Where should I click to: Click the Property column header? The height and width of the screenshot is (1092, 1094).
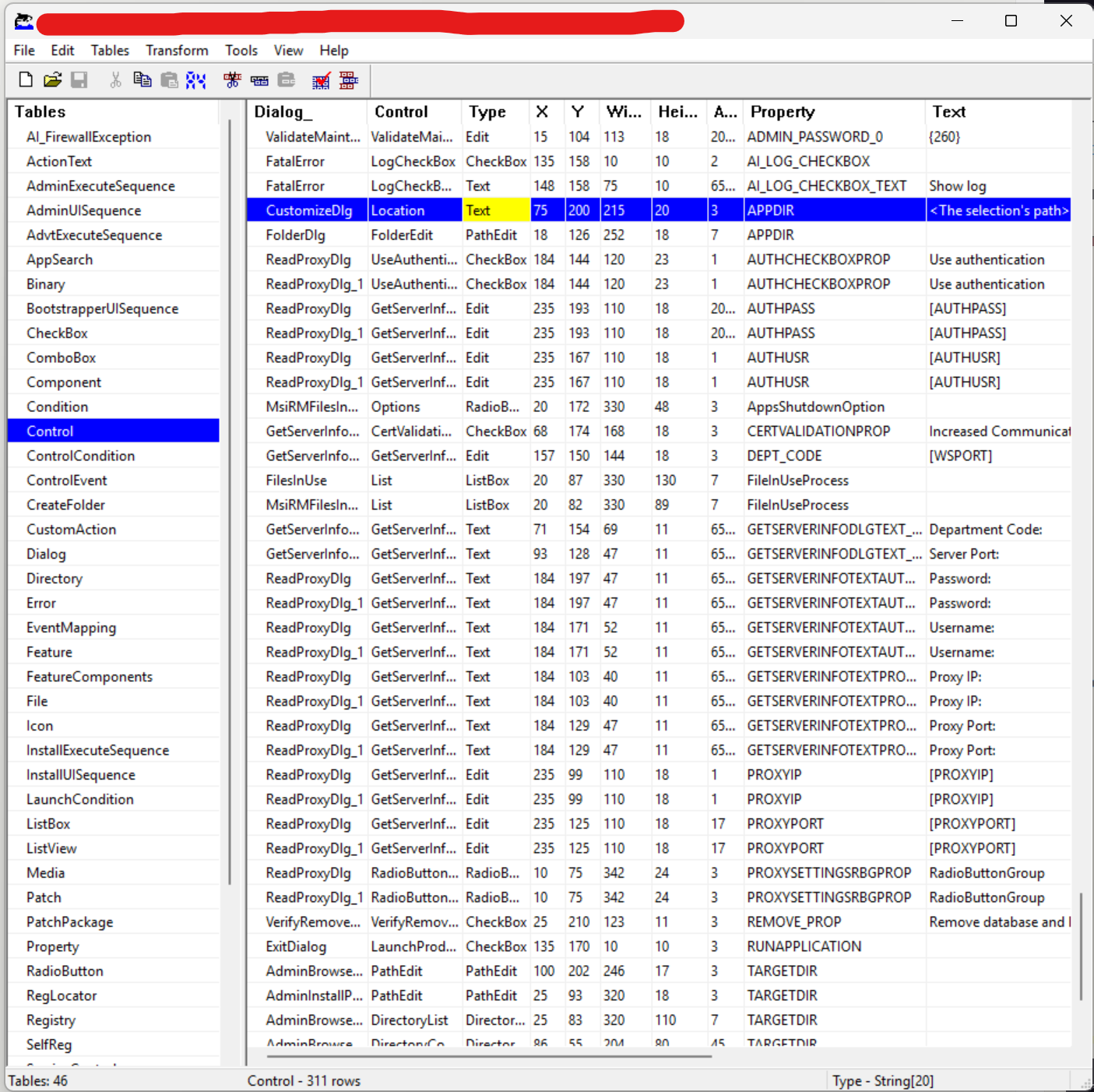click(834, 112)
